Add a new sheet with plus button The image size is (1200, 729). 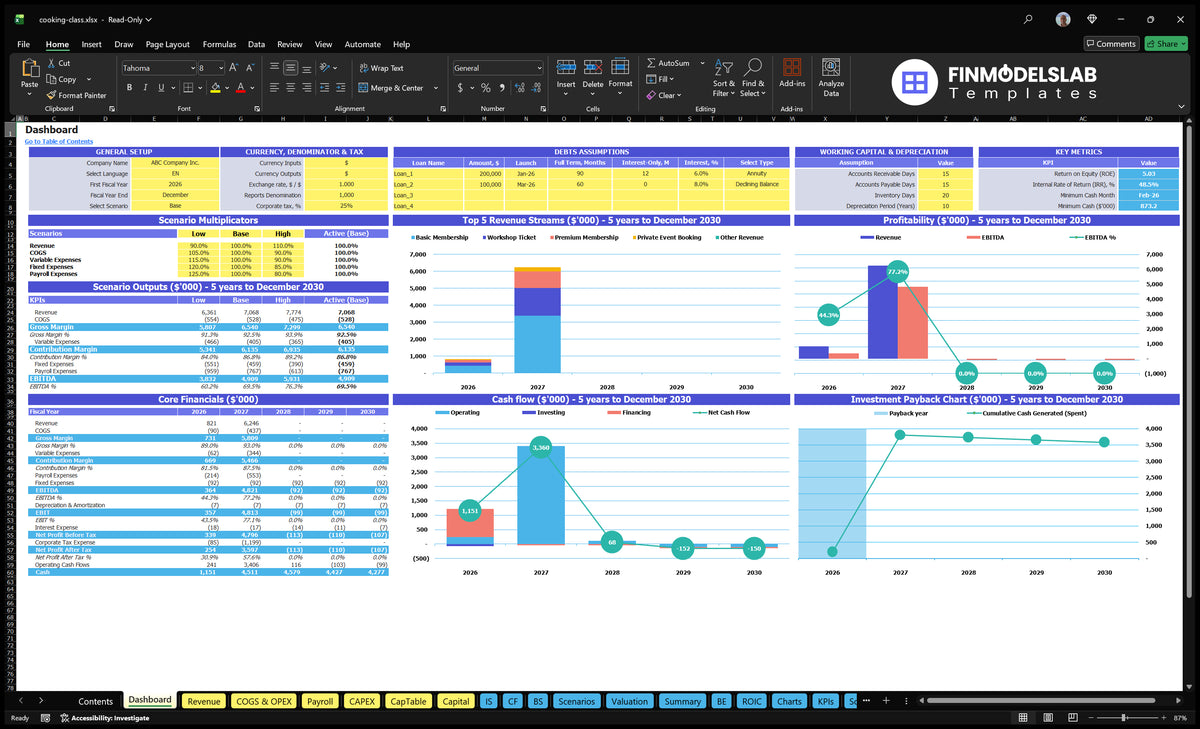click(x=886, y=701)
